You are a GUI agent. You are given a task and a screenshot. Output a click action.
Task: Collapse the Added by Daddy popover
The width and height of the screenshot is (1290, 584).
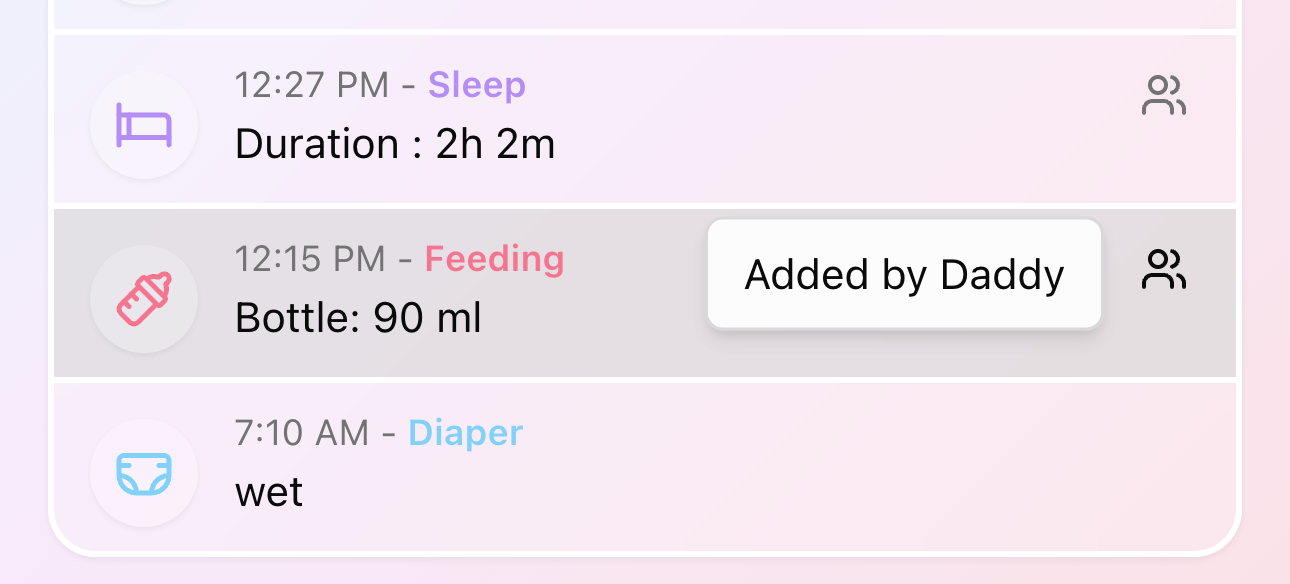(903, 273)
